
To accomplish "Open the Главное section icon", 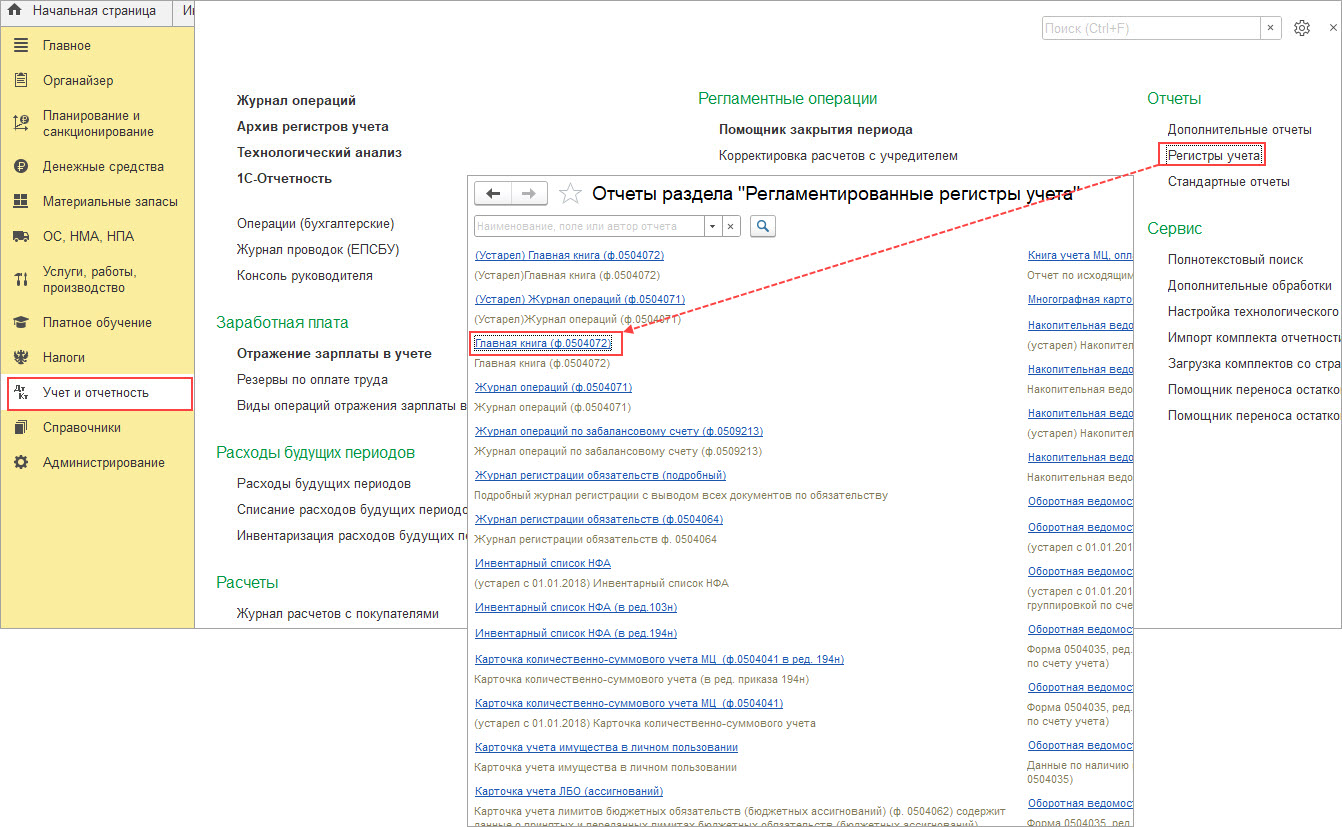I will click(21, 46).
